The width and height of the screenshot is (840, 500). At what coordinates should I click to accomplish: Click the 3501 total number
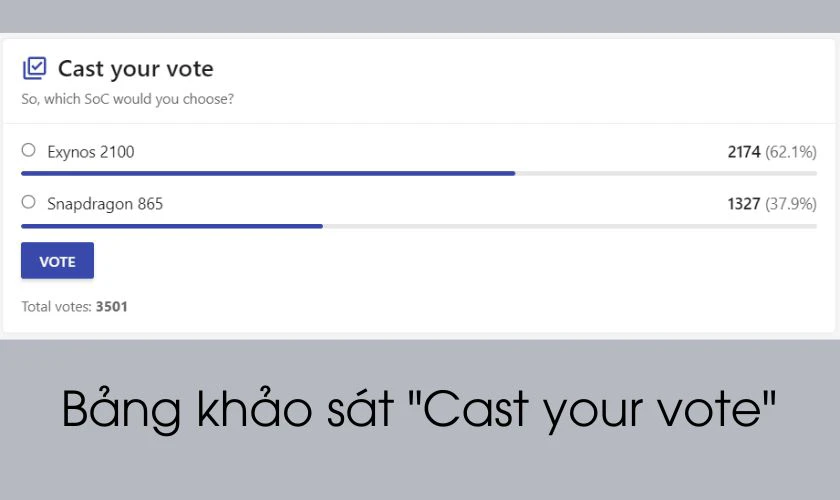(x=112, y=307)
